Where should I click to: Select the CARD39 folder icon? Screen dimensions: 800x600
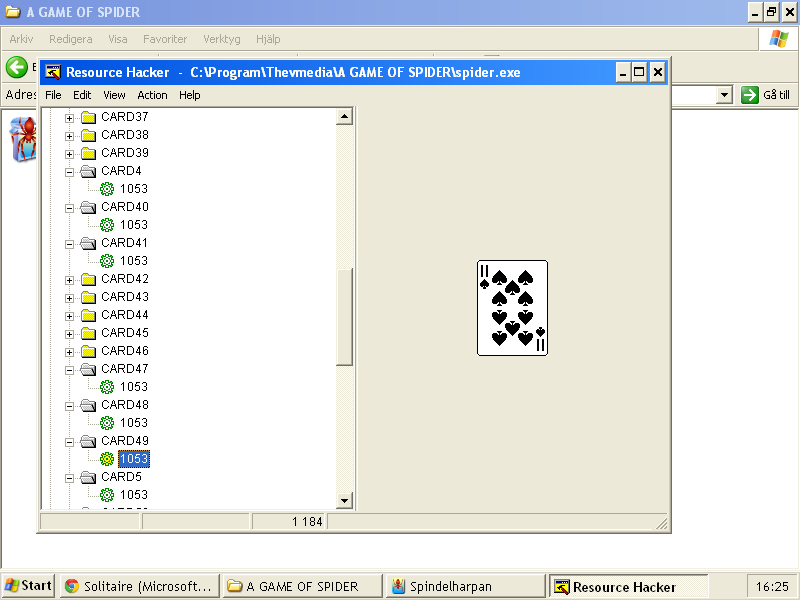point(89,154)
